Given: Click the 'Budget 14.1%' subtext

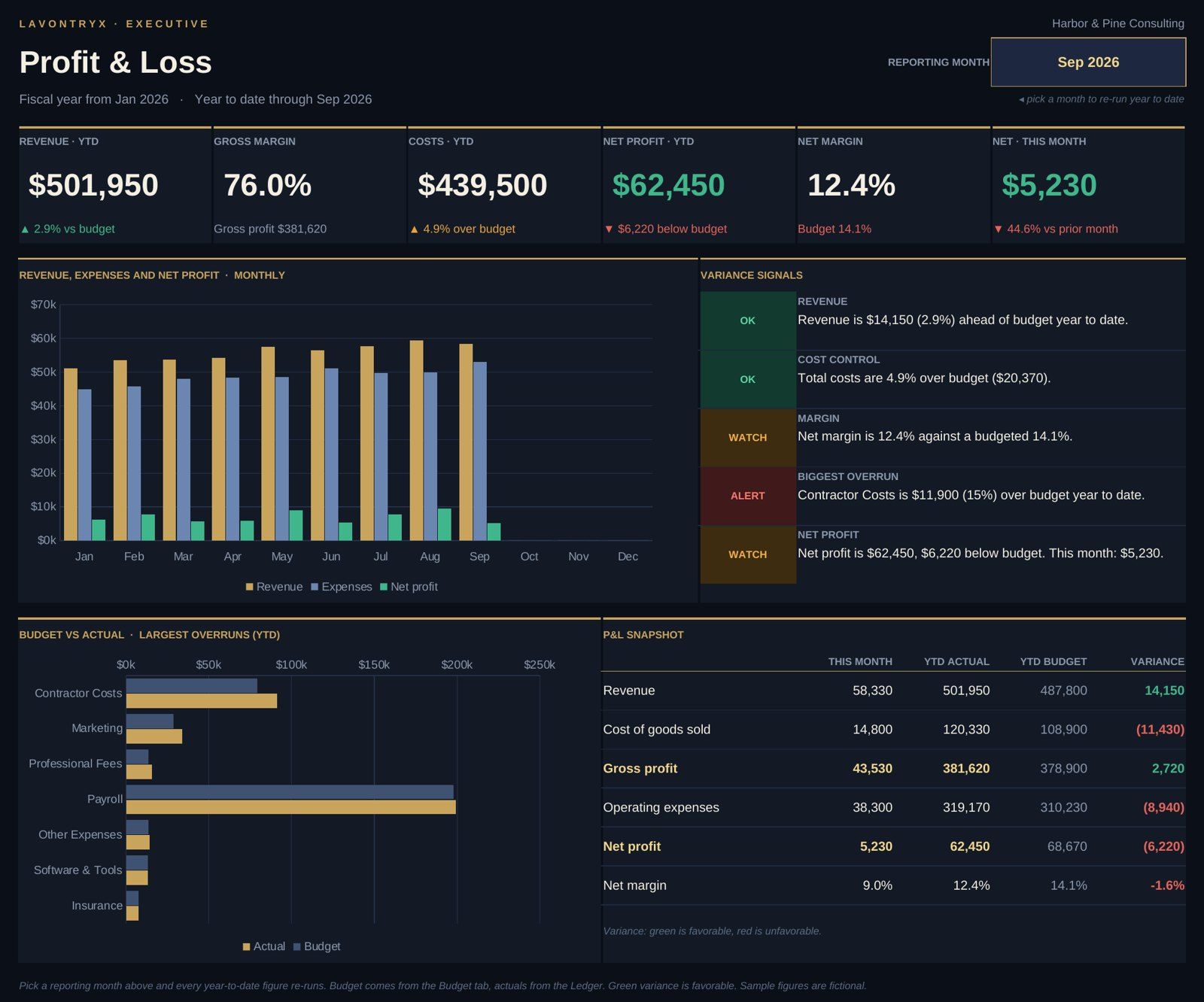Looking at the screenshot, I should coord(835,229).
